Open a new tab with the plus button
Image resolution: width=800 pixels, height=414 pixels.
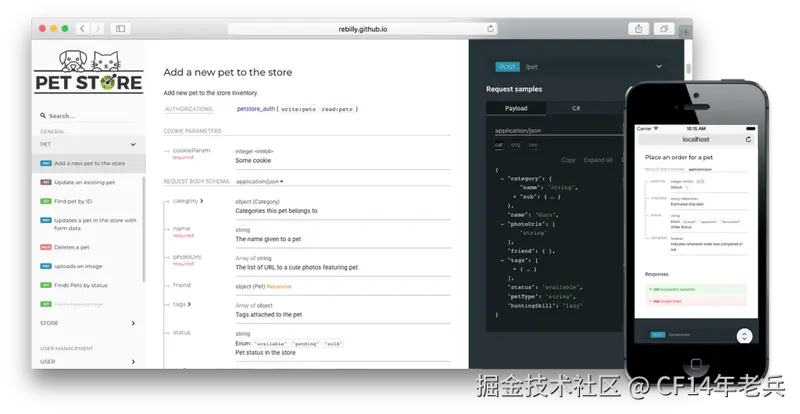pyautogui.click(x=686, y=32)
